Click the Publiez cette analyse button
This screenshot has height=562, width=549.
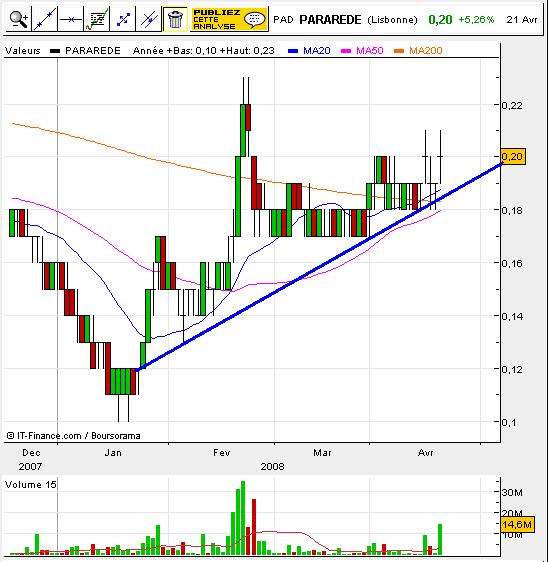click(229, 19)
